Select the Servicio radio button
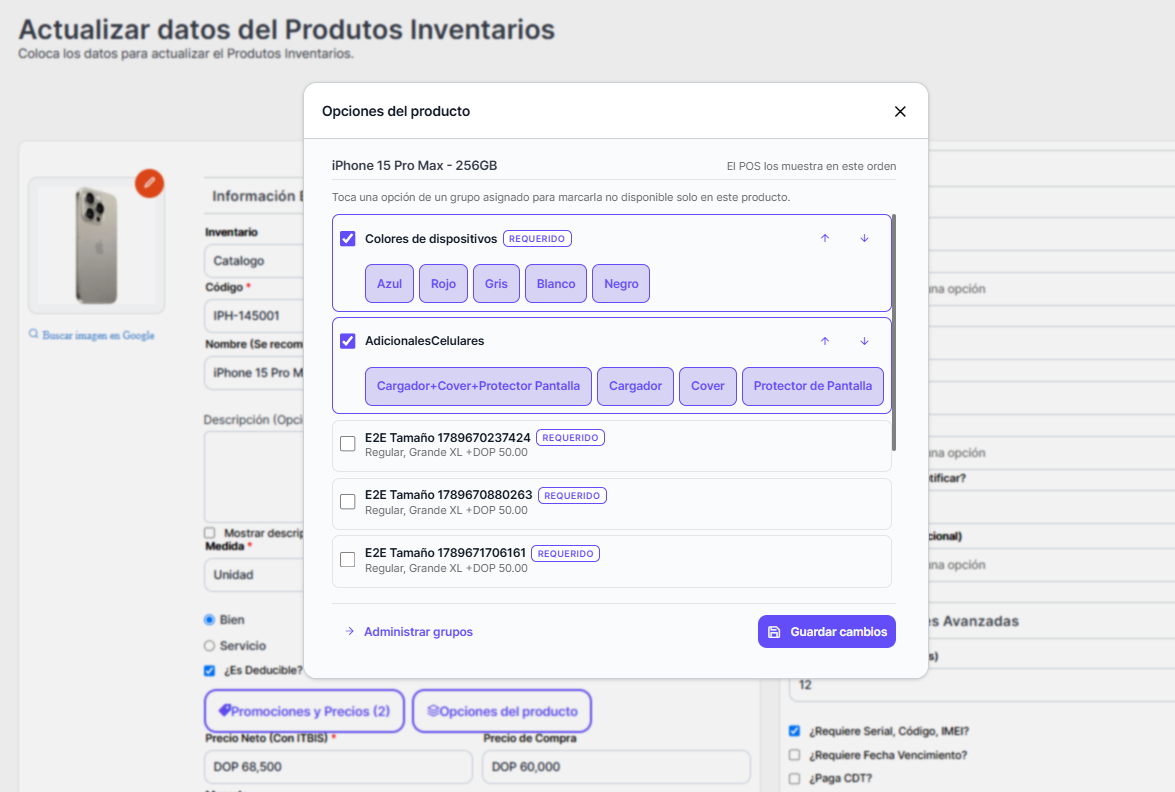 209,646
